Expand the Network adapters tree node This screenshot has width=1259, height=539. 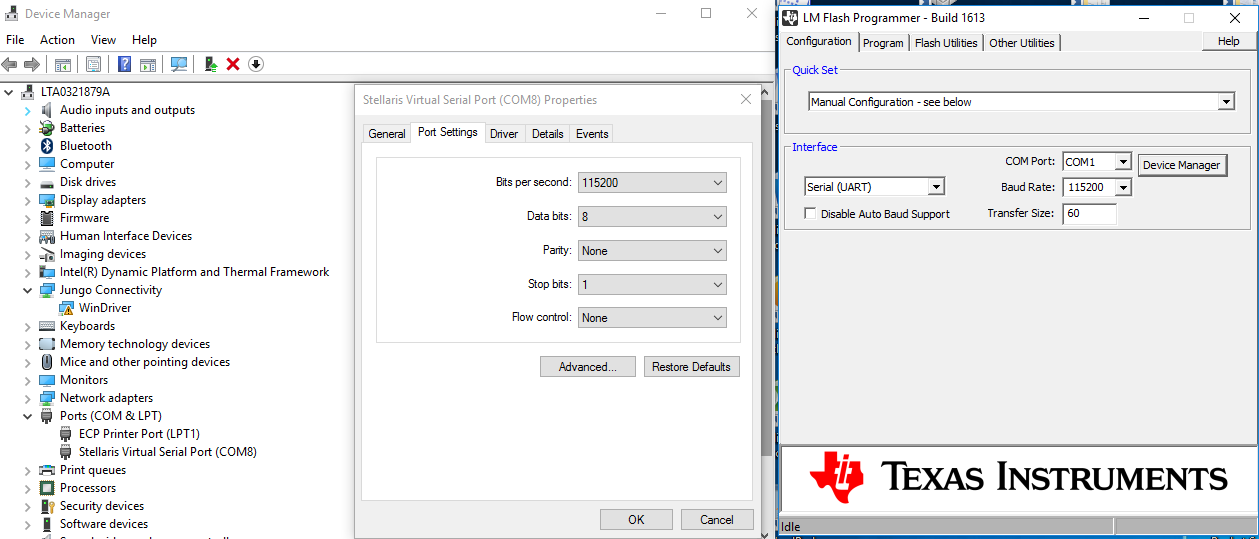(27, 398)
